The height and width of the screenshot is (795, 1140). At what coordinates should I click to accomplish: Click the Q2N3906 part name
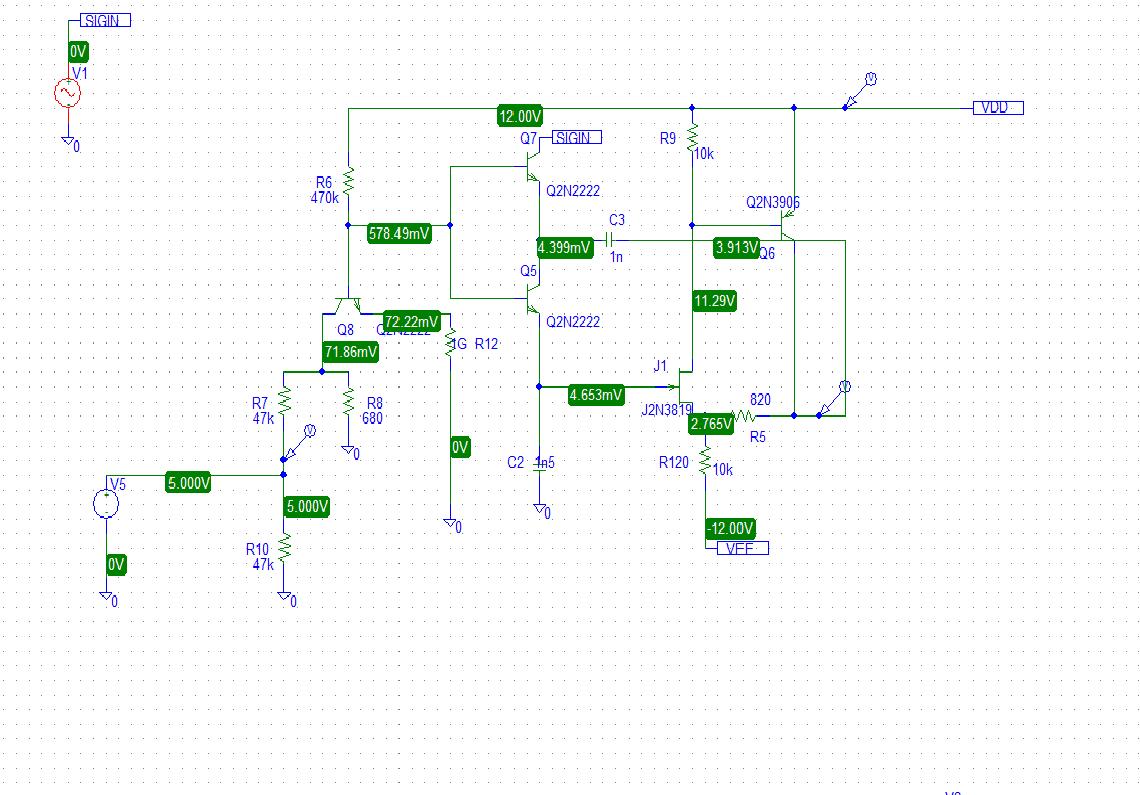[x=773, y=202]
